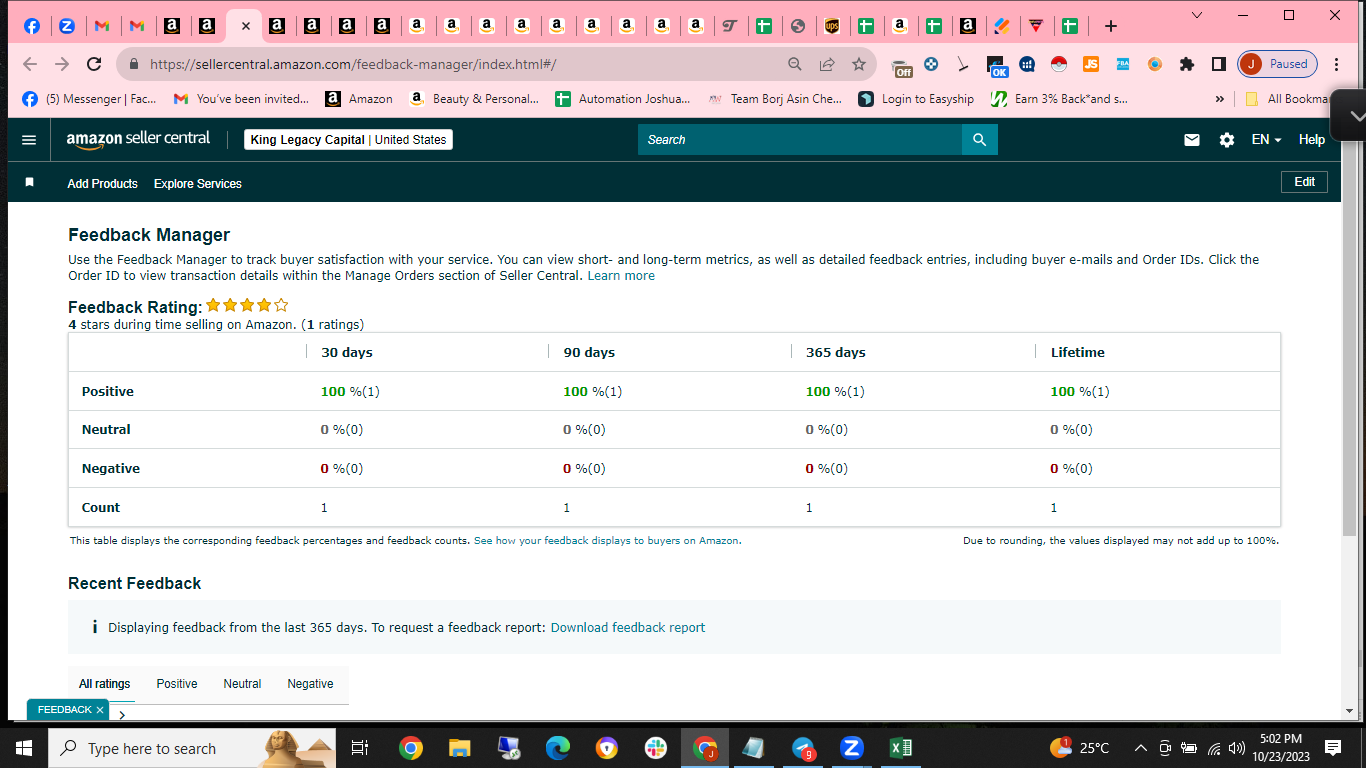
Task: Click the bookmark star in address bar
Action: click(x=859, y=64)
